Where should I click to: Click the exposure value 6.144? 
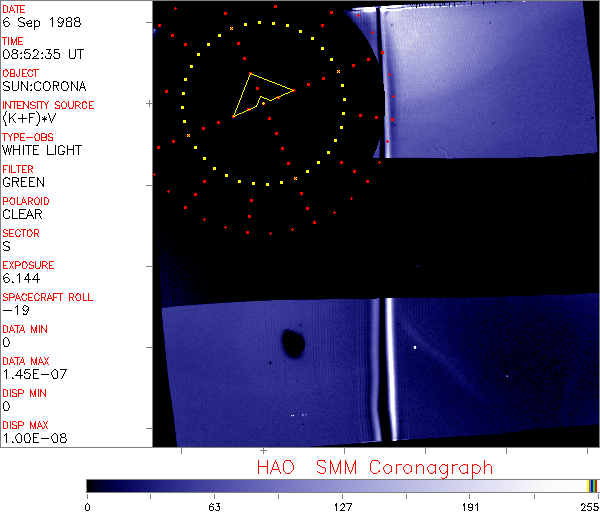20,278
